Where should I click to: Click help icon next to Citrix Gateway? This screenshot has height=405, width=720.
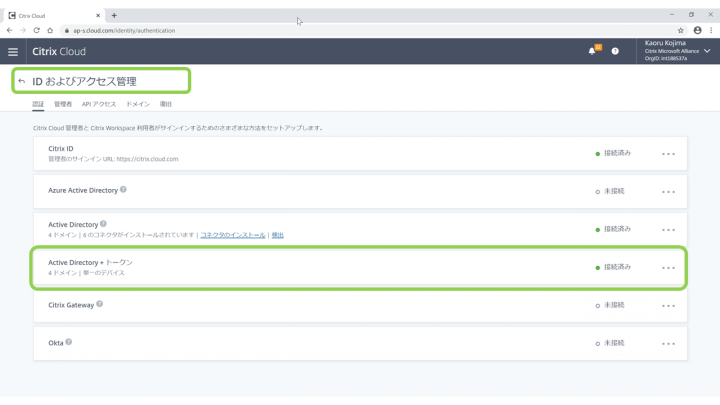pyautogui.click(x=100, y=304)
